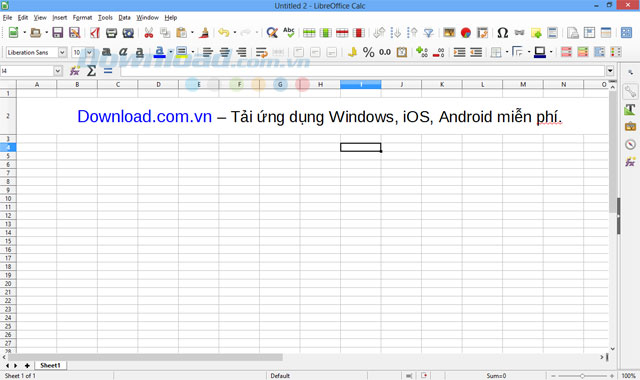Create a new spreadsheet with the New icon
640x380 pixels.
pyautogui.click(x=13, y=32)
